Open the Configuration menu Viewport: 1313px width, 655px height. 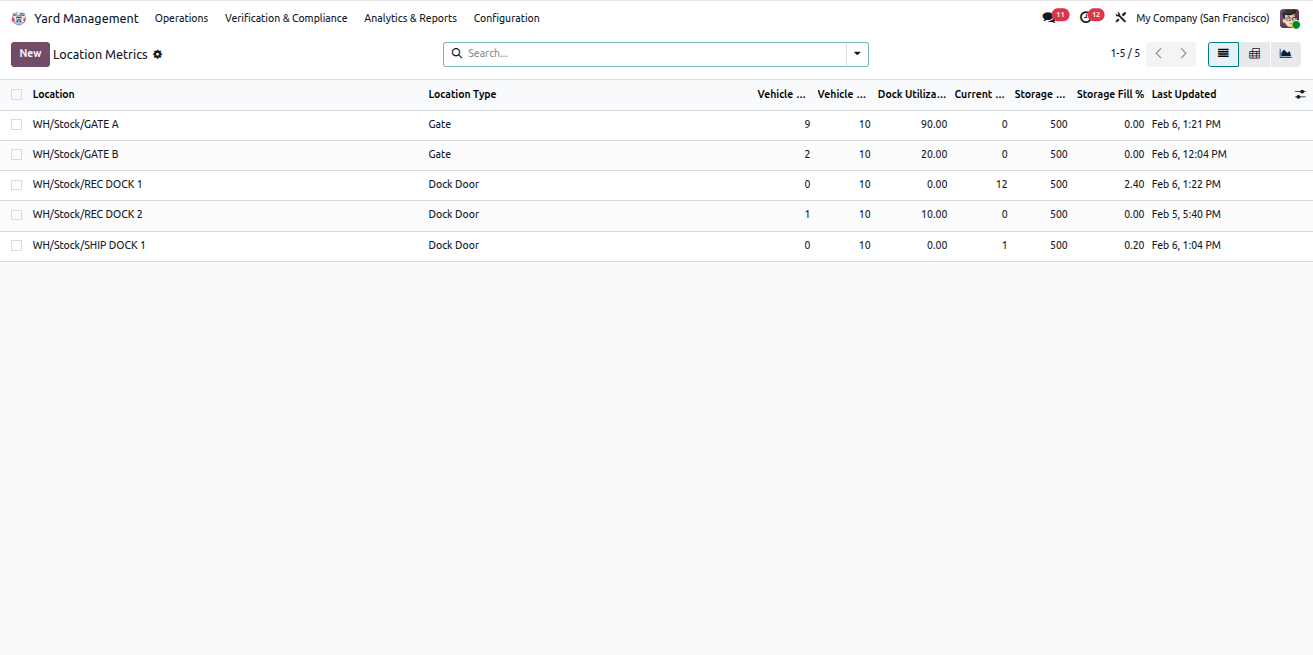pyautogui.click(x=506, y=18)
